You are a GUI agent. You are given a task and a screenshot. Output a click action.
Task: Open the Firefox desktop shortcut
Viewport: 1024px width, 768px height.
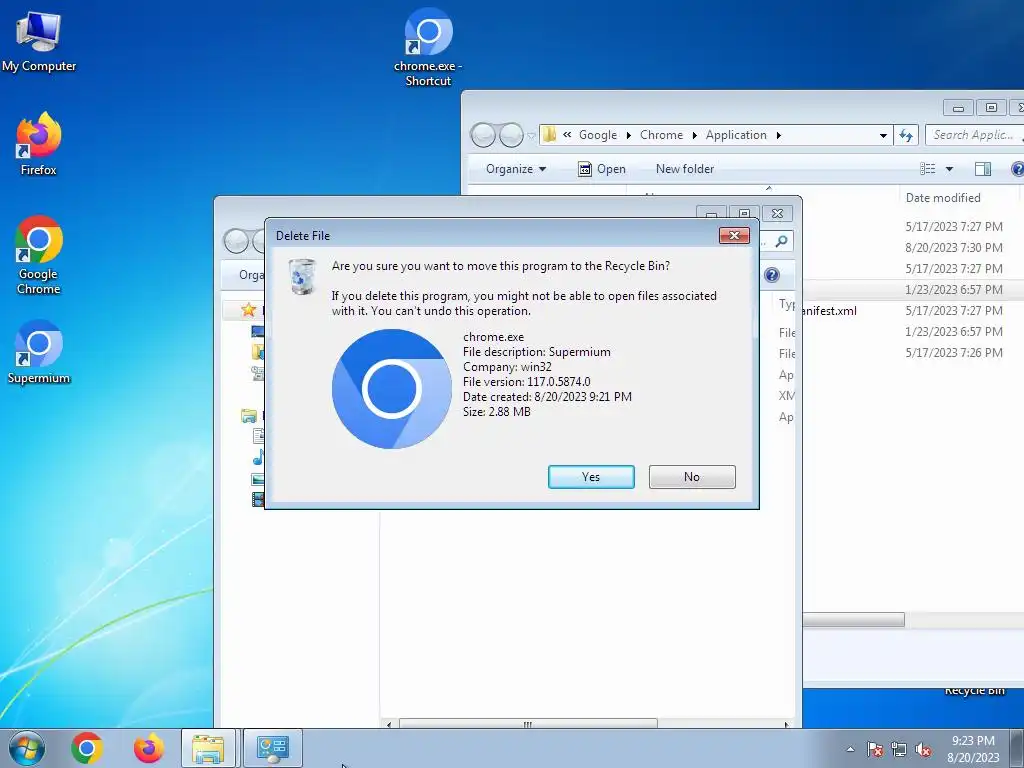click(39, 144)
